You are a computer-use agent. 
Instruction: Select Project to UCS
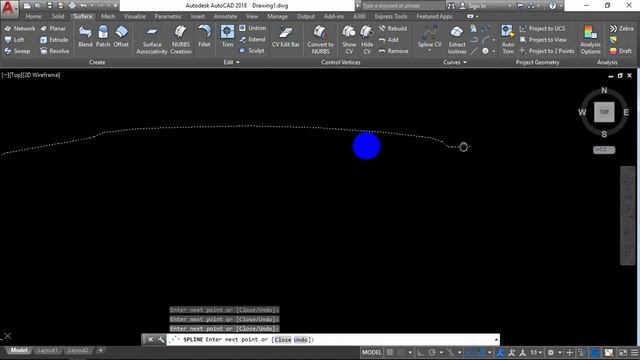[x=542, y=29]
